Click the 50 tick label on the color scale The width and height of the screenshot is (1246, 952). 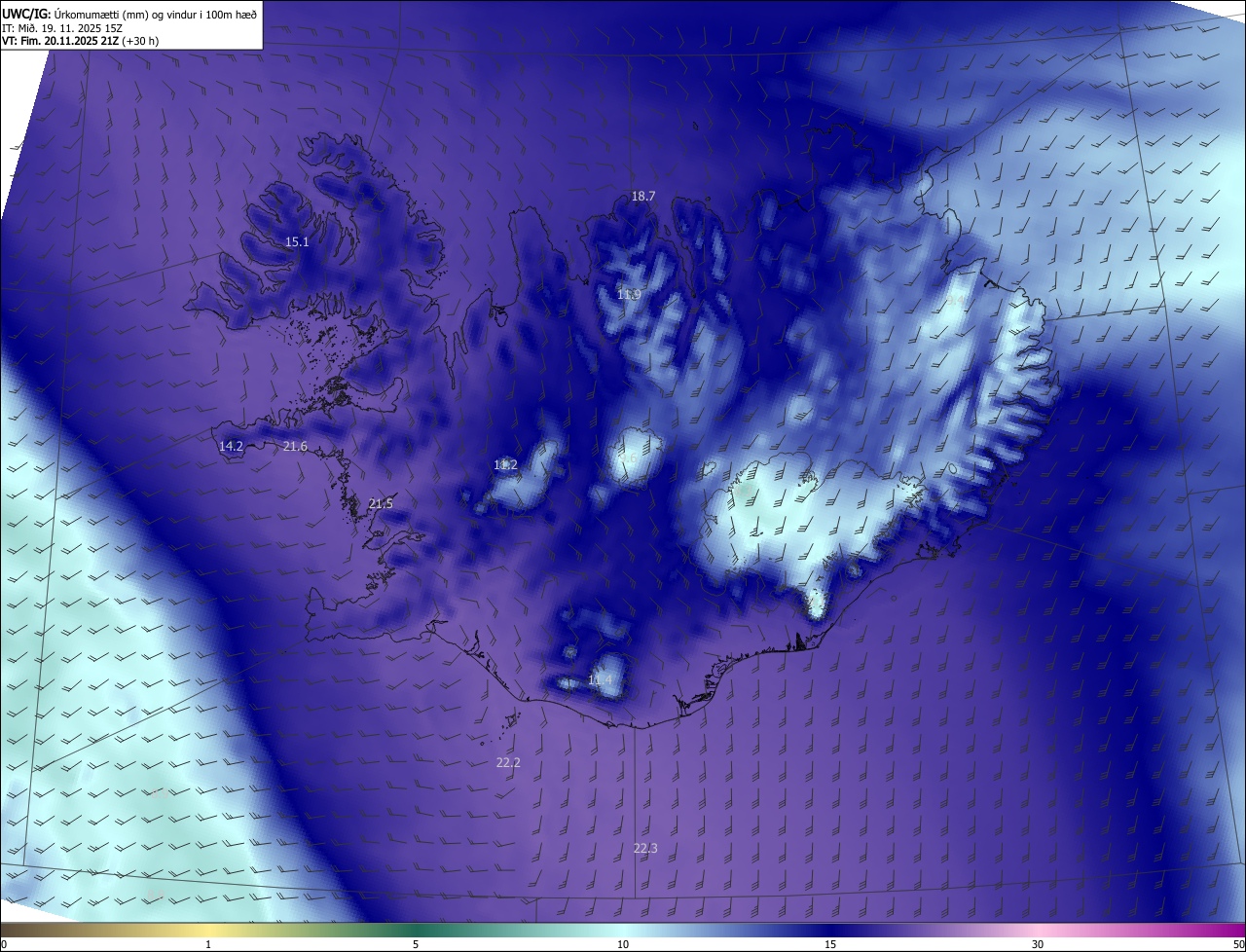[x=1238, y=945]
